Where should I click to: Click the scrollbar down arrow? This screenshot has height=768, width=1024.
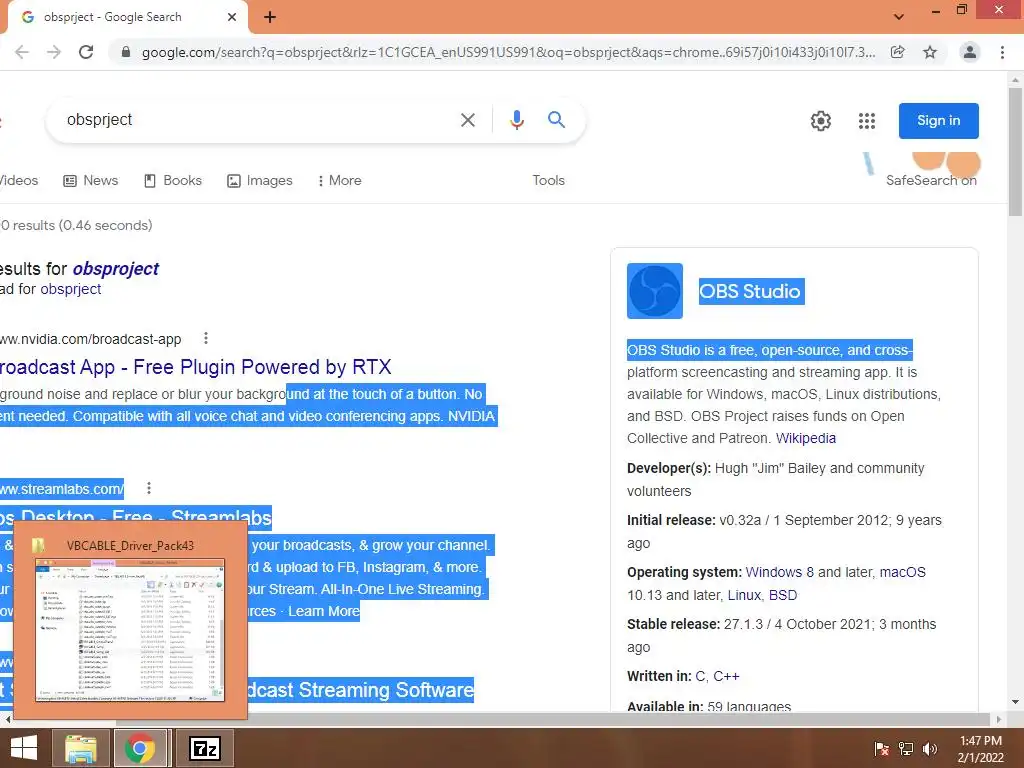tap(1015, 702)
